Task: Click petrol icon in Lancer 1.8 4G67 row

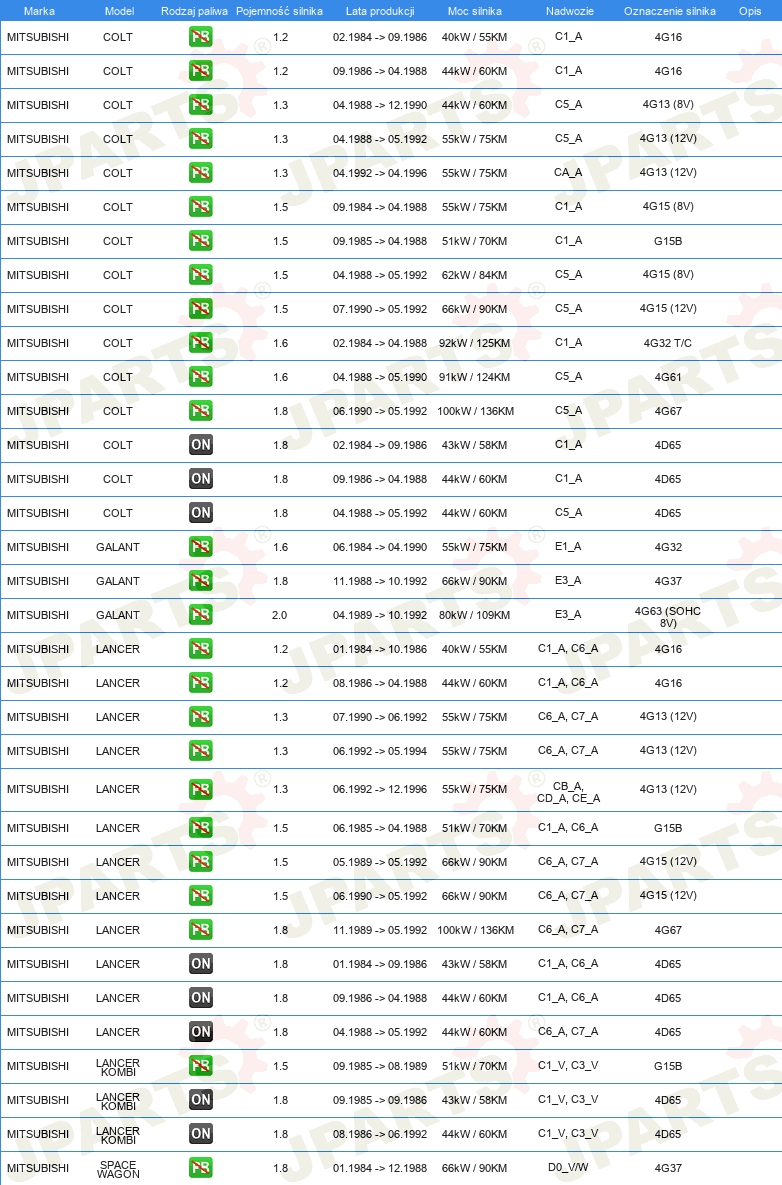Action: click(x=200, y=930)
